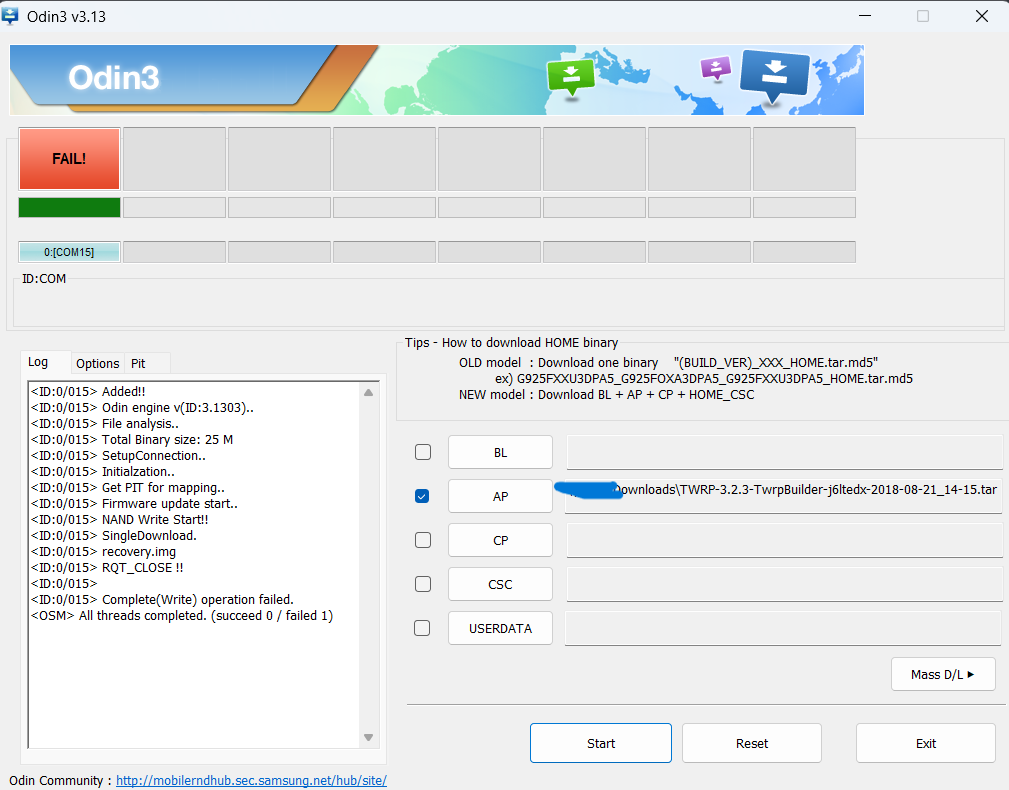Open the Odin Community link
The height and width of the screenshot is (790, 1009).
(x=251, y=780)
